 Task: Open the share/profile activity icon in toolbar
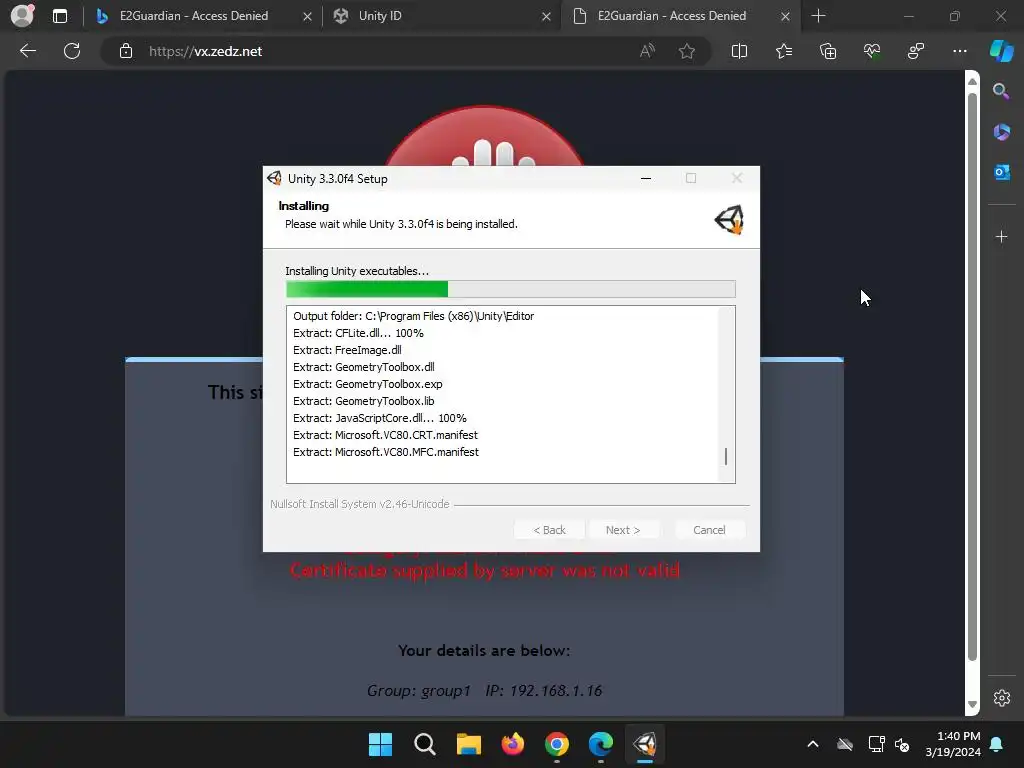(x=916, y=51)
